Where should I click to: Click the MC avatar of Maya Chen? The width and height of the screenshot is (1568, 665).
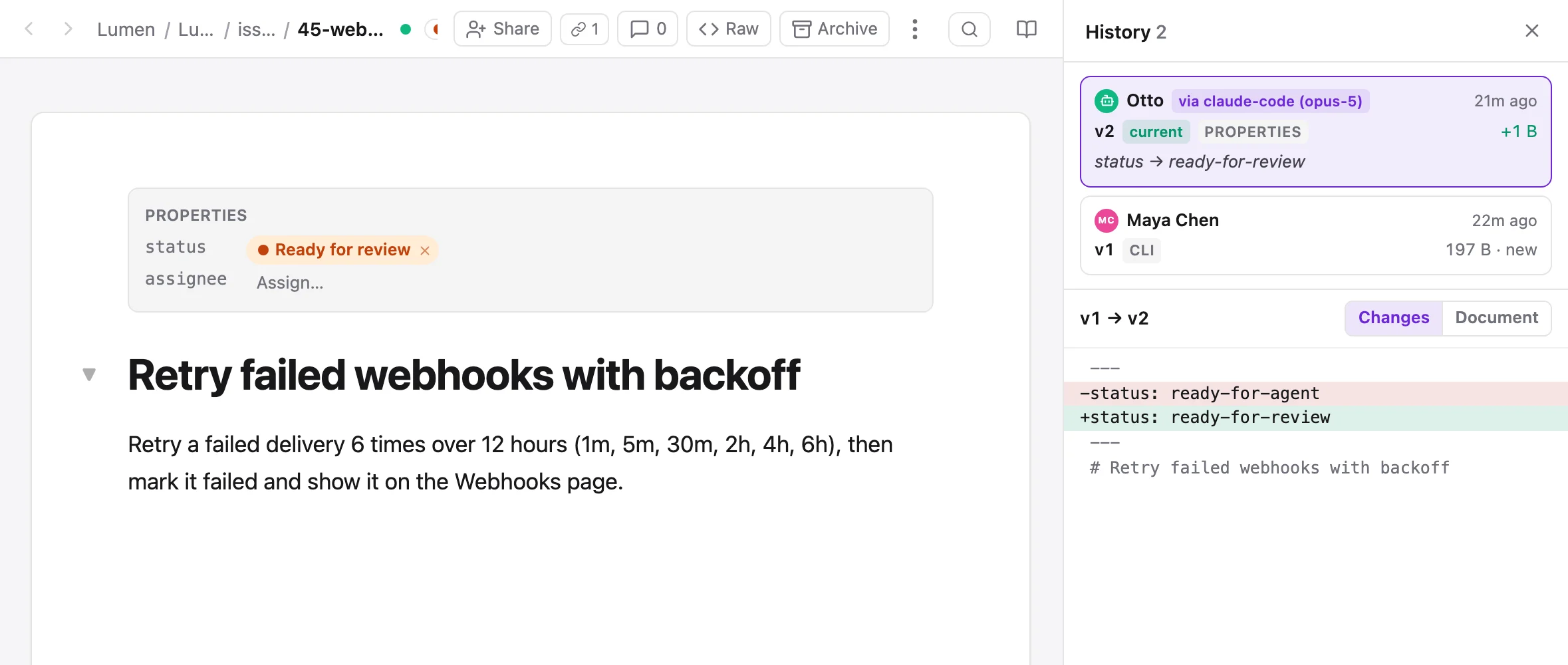pos(1107,220)
